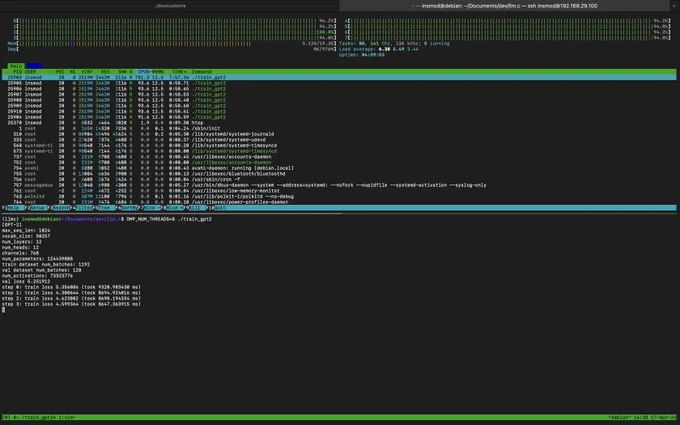680x425 pixels.
Task: Sort by the TIME+ column header
Action: (x=180, y=72)
